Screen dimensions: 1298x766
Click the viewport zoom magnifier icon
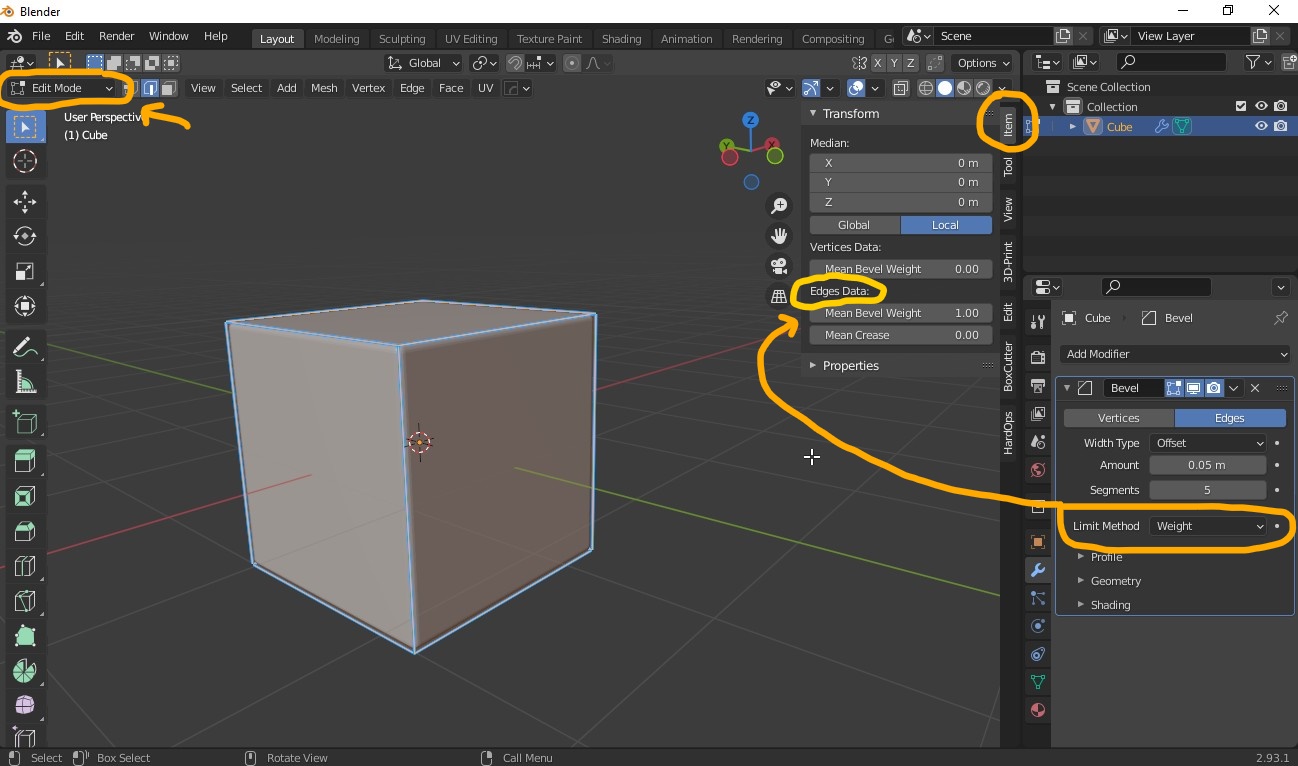tap(779, 205)
